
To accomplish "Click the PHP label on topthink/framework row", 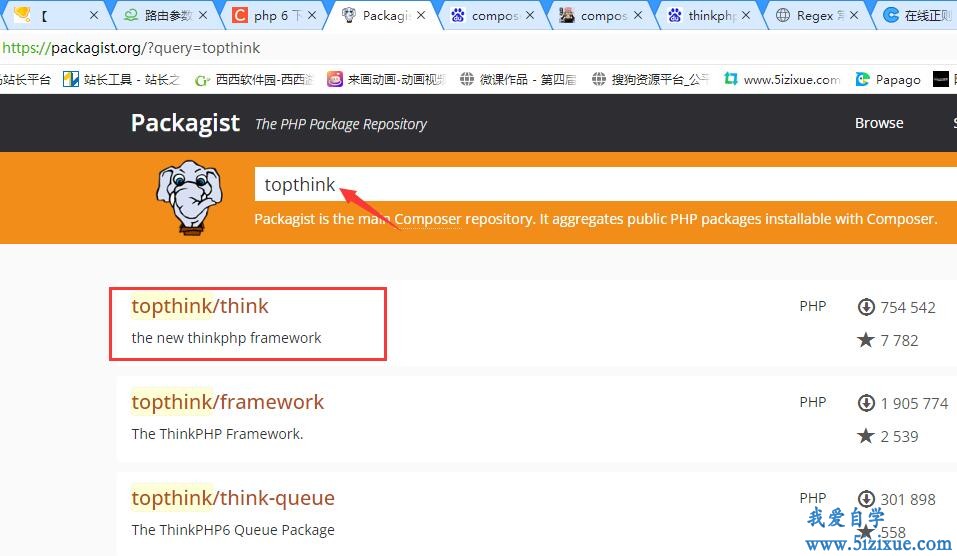I will [x=812, y=402].
